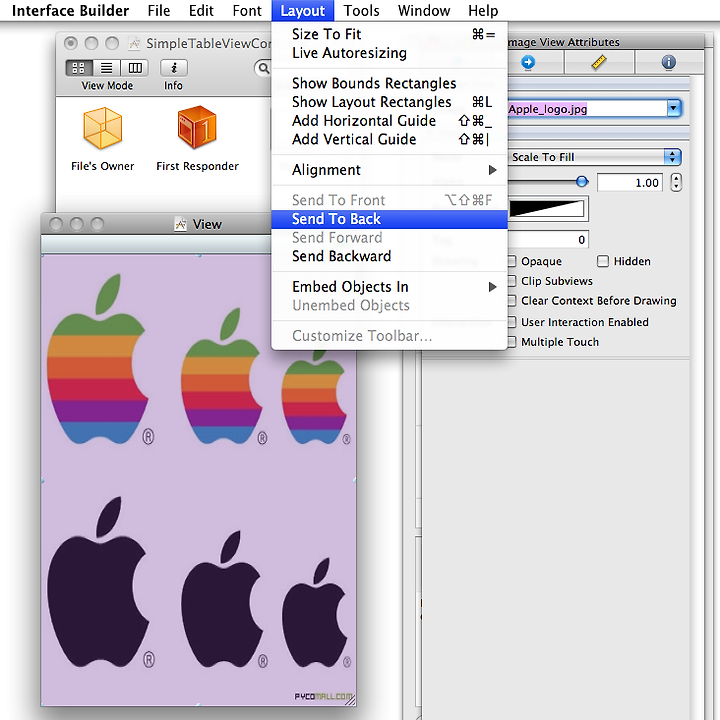Viewport: 720px width, 720px height.
Task: Open the Font menu
Action: [x=247, y=11]
